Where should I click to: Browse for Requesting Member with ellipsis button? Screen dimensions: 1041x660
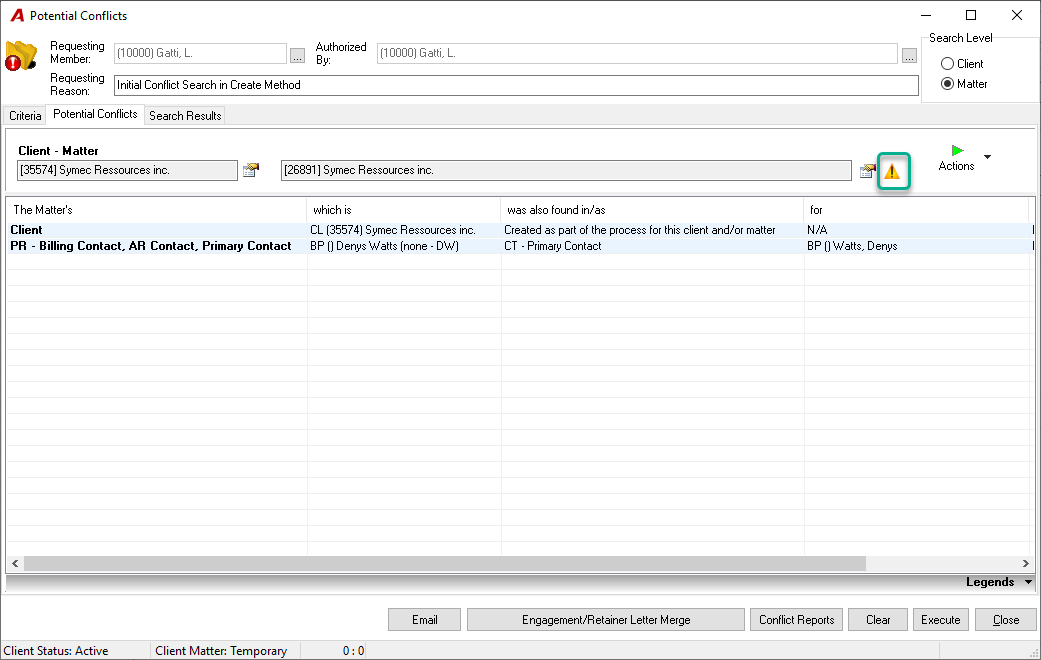(x=297, y=55)
